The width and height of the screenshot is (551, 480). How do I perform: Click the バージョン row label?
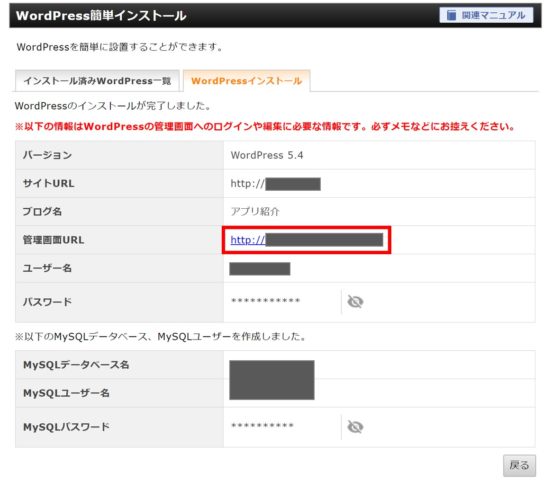pos(47,155)
